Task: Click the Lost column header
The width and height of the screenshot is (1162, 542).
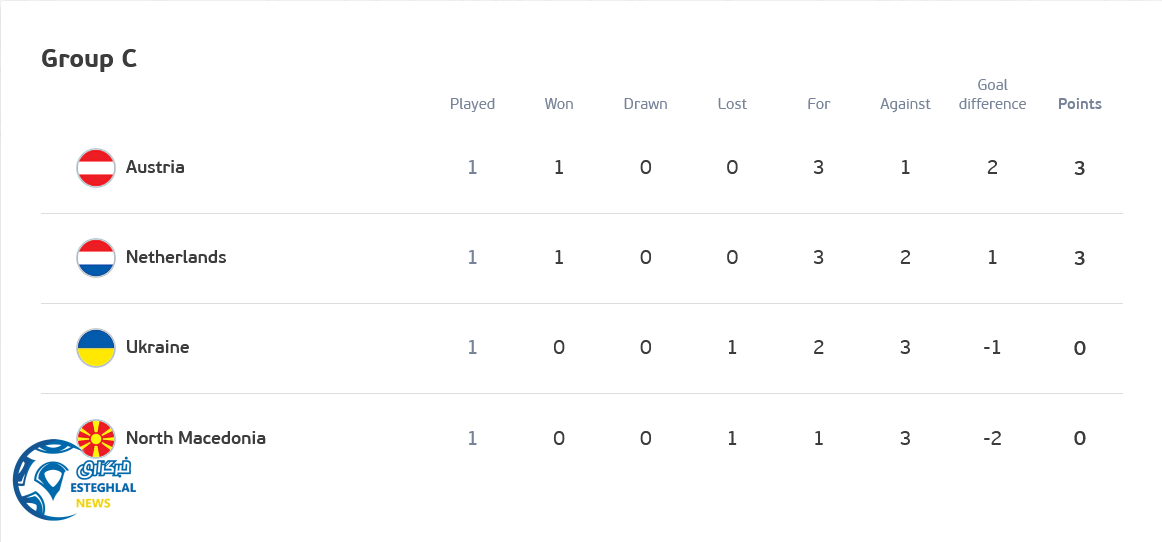Action: point(732,104)
